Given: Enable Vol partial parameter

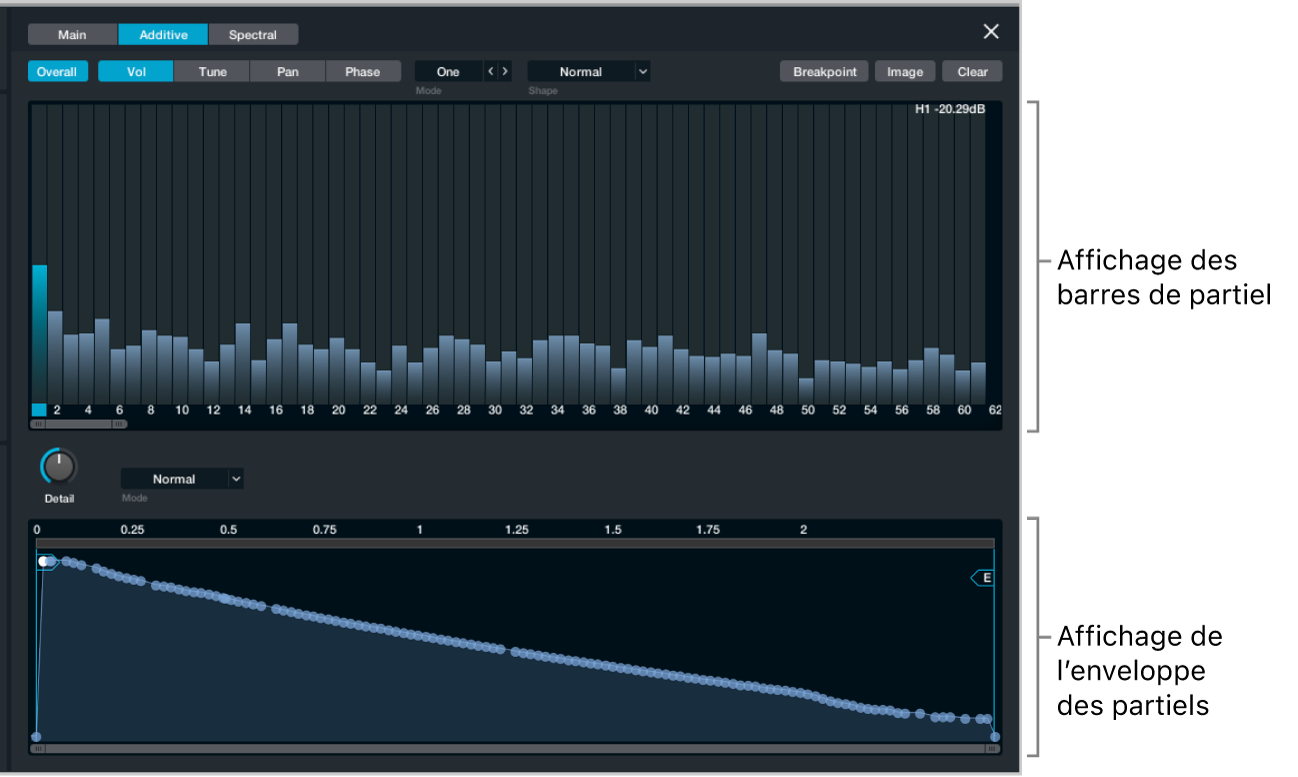Looking at the screenshot, I should tap(136, 72).
